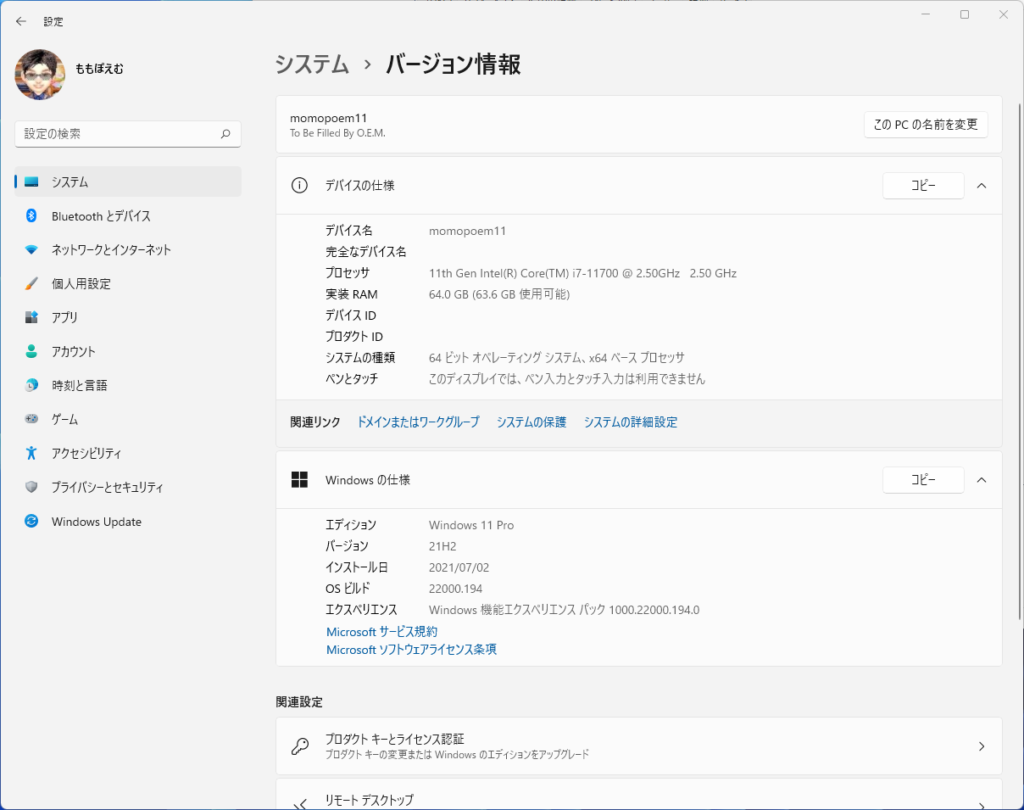Click the システムの種類 value 64 ビット text
This screenshot has height=810, width=1024.
point(556,357)
